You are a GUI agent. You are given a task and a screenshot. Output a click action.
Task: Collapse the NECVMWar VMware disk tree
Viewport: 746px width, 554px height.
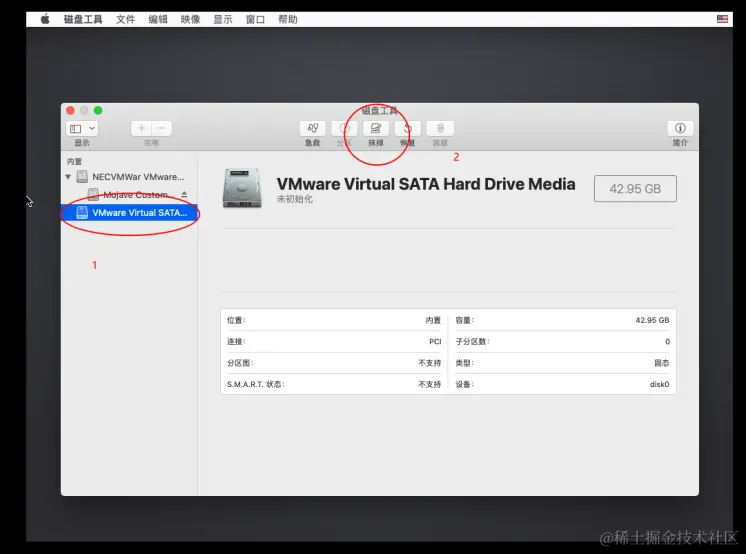(x=68, y=177)
